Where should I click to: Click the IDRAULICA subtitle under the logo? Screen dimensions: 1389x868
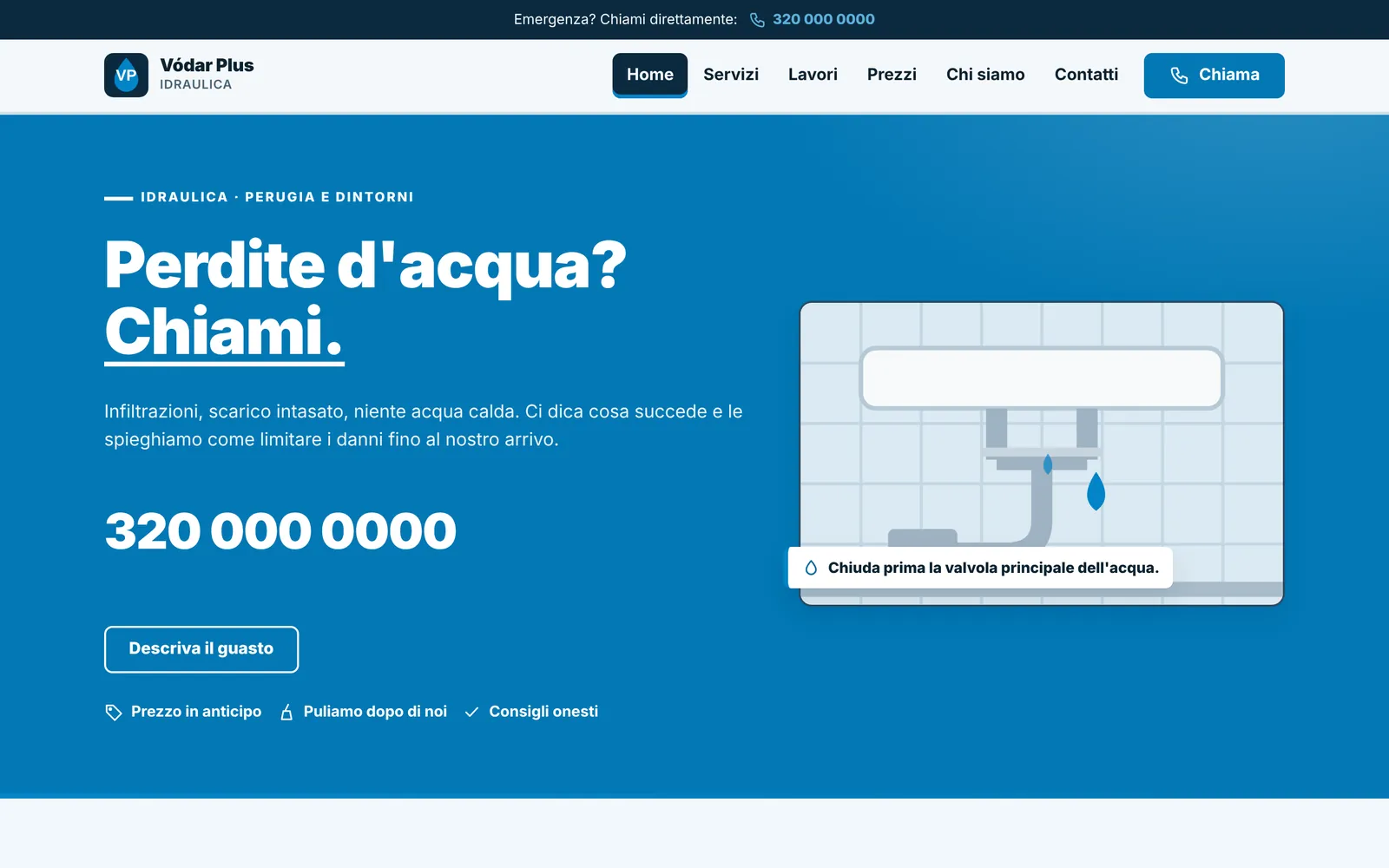pos(195,85)
